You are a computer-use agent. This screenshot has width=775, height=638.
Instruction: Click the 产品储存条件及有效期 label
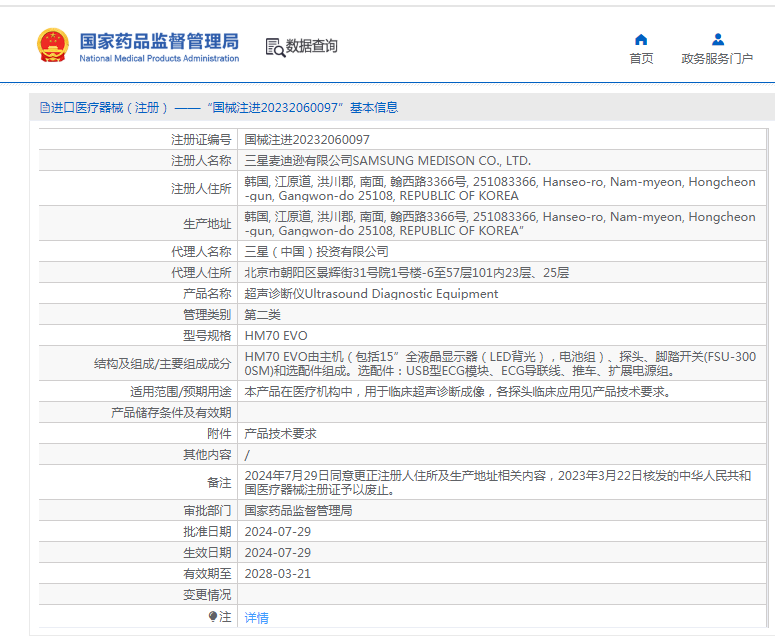[x=171, y=413]
